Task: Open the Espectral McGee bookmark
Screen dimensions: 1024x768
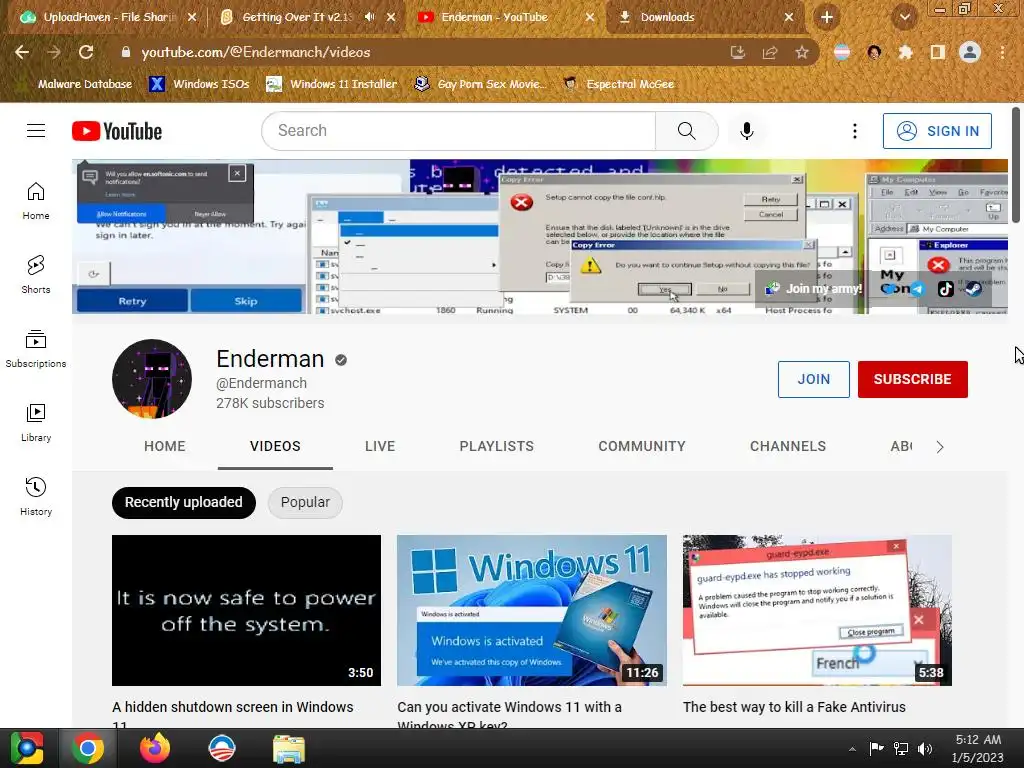Action: 619,84
